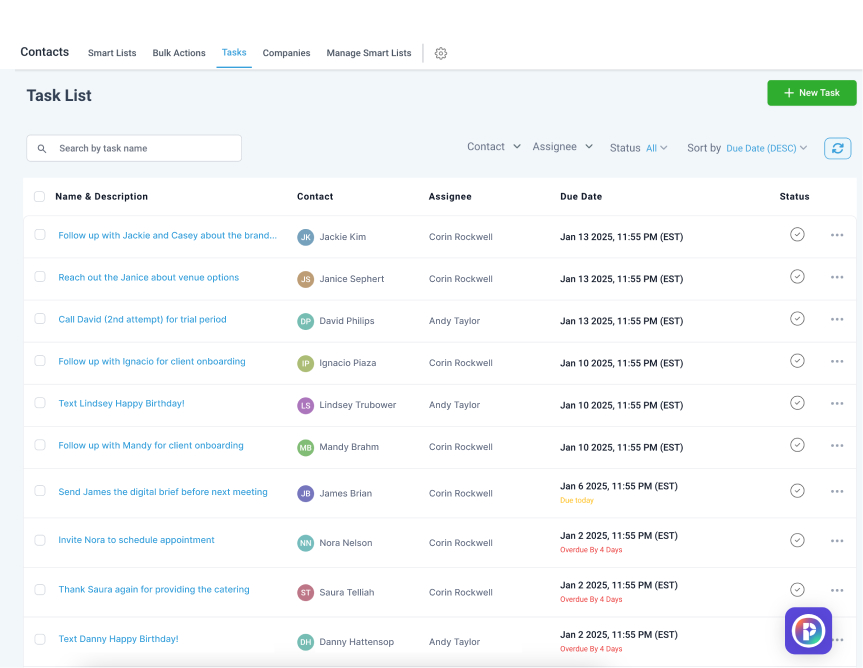The image size is (863, 668).
Task: Create a task with New Task button
Action: pos(812,93)
